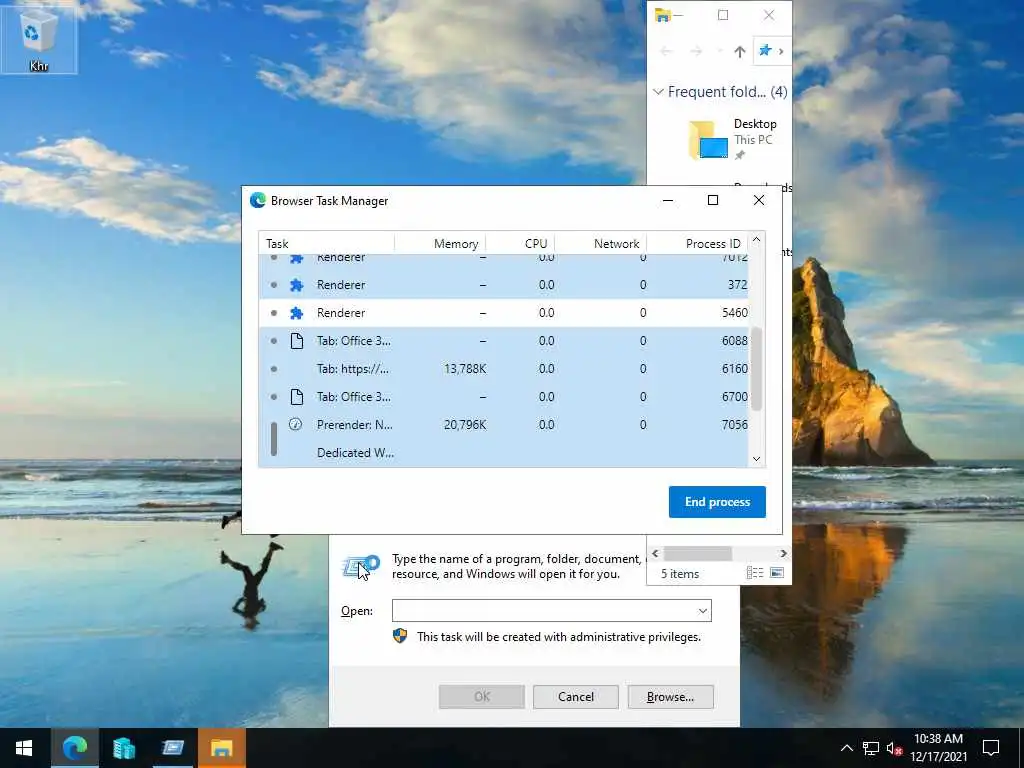
Task: Click the Back arrow in File Explorer
Action: point(665,52)
